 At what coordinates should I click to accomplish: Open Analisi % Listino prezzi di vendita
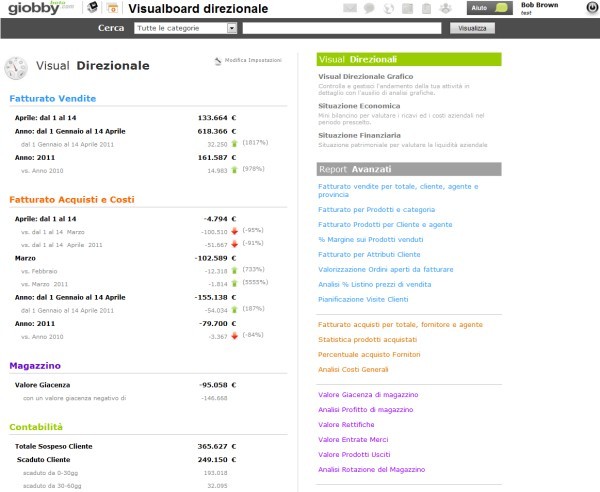point(375,284)
